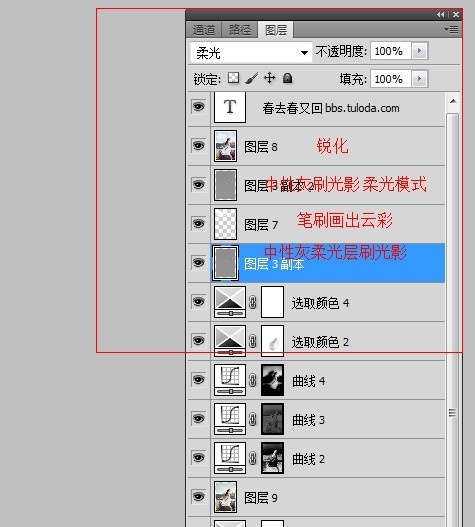Hide layer 图层 7
475x527 pixels.
pos(198,224)
